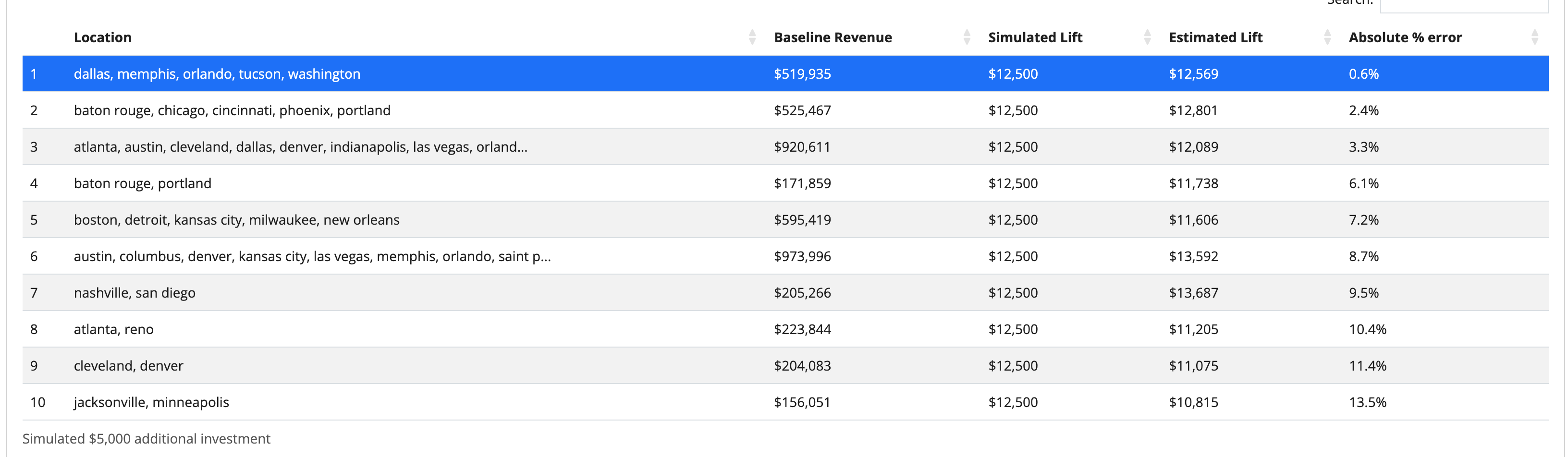Select row 1 dallas, memphis, orlando locations
Screen dimensions: 1568x457
[x=217, y=73]
